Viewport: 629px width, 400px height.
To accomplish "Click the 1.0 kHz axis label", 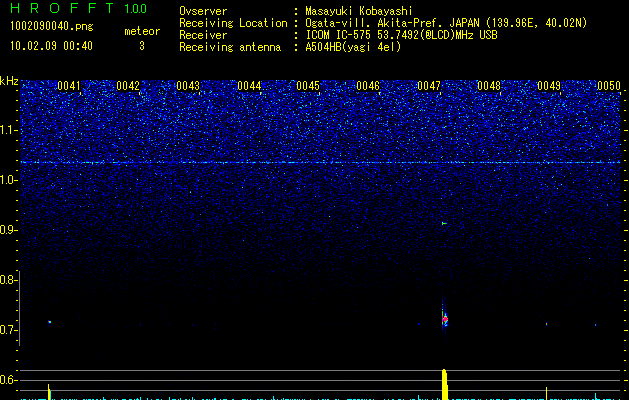I will (8, 180).
